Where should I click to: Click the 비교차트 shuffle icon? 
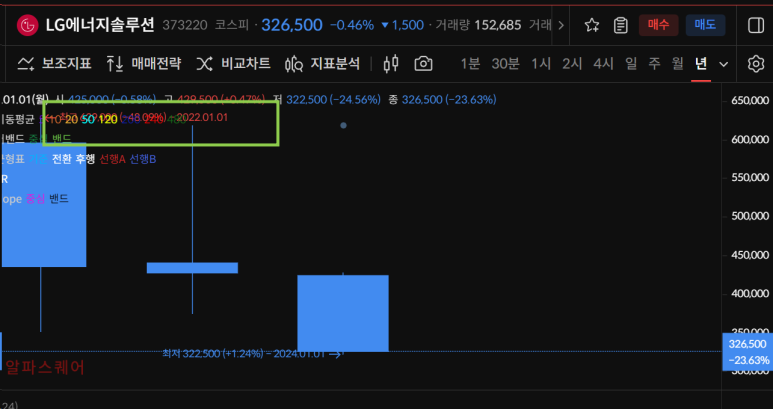204,64
